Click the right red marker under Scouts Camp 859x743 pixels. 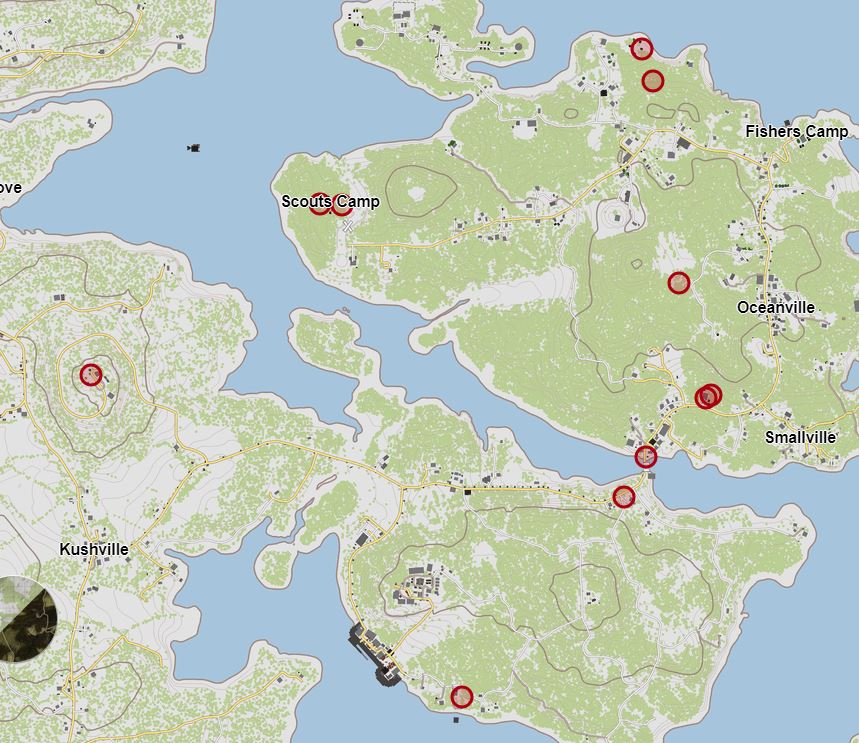342,205
